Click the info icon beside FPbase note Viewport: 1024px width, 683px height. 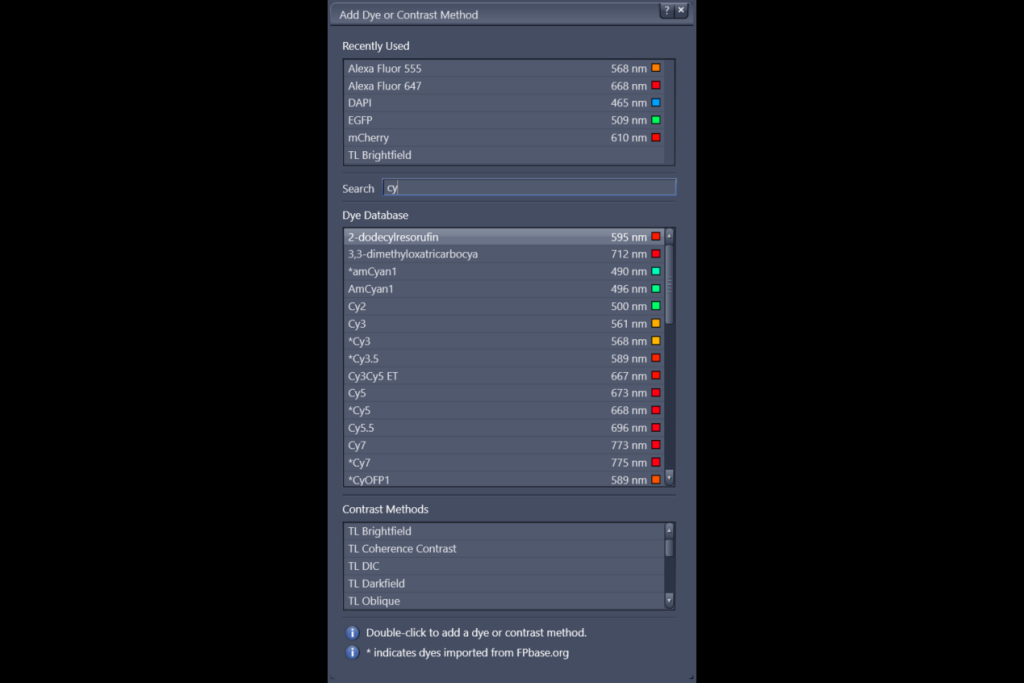[x=352, y=653]
